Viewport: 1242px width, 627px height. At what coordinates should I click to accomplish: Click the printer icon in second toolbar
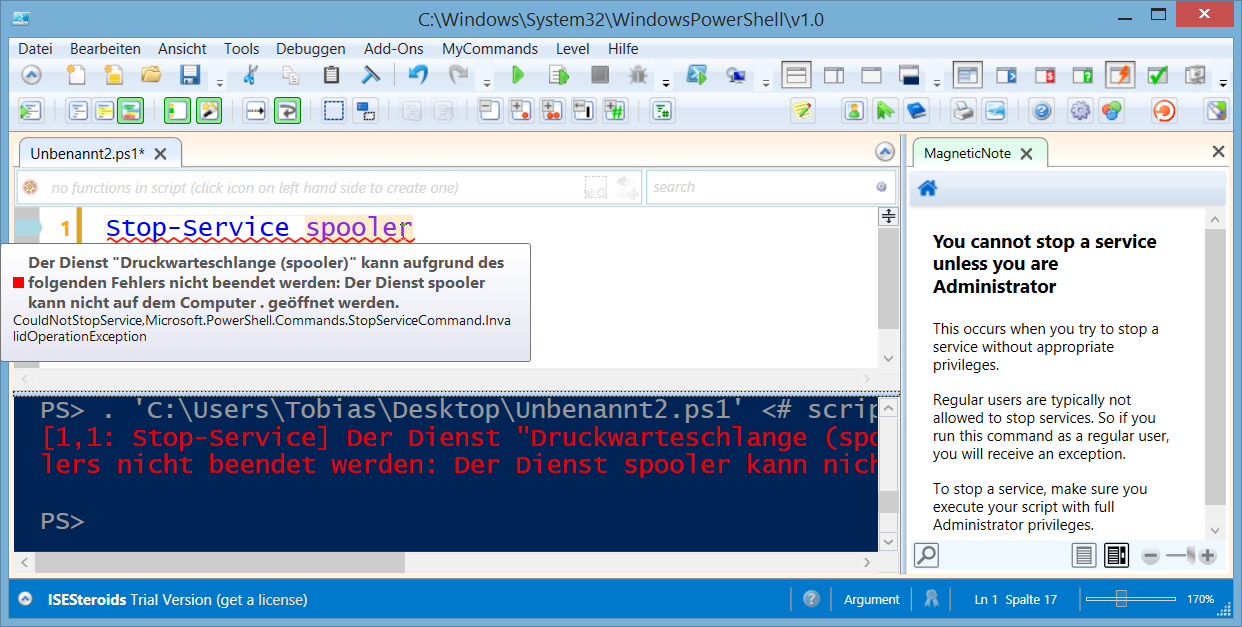962,111
